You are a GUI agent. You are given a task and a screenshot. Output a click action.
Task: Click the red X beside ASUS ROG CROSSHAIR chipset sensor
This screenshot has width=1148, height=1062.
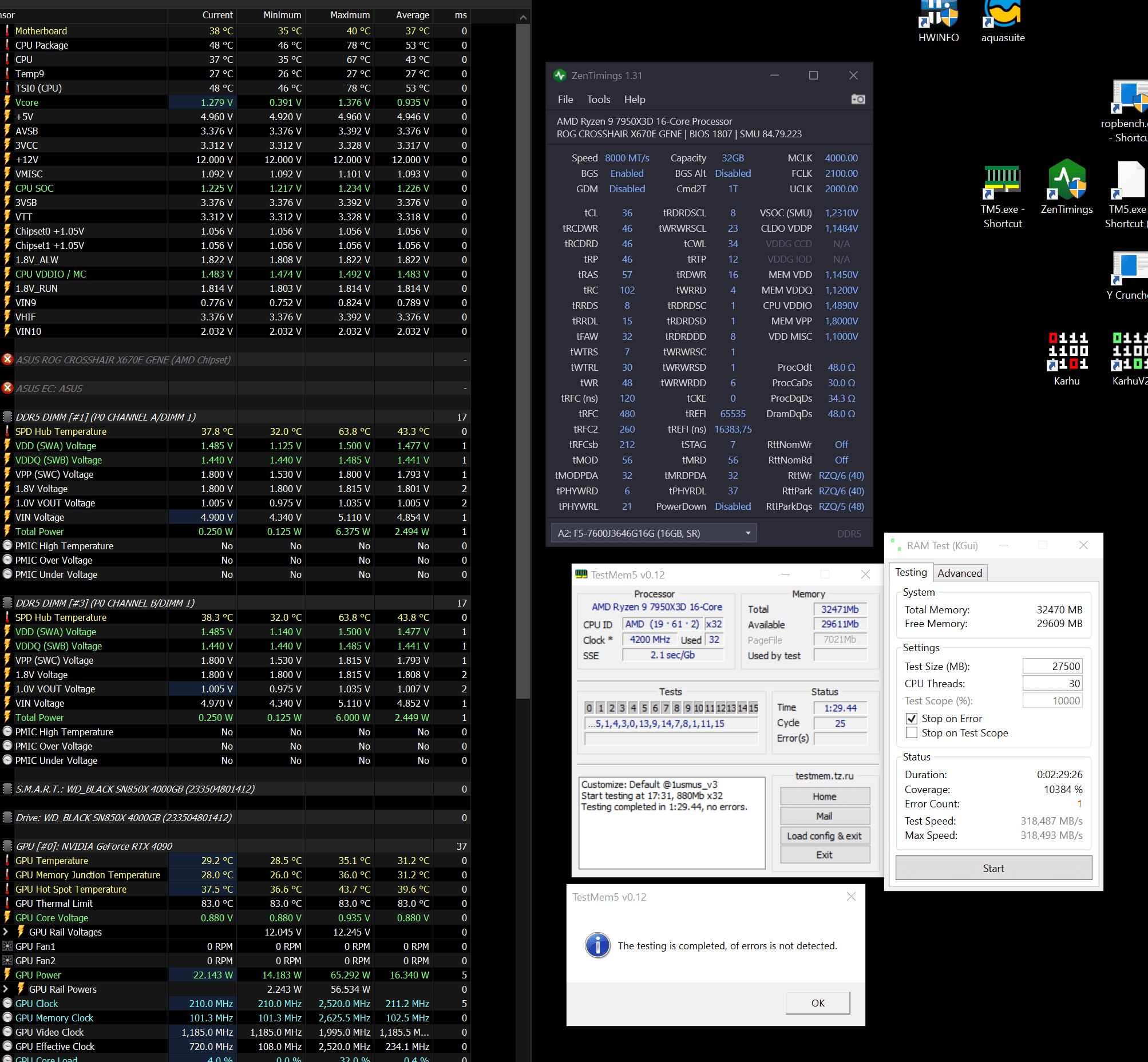coord(7,359)
